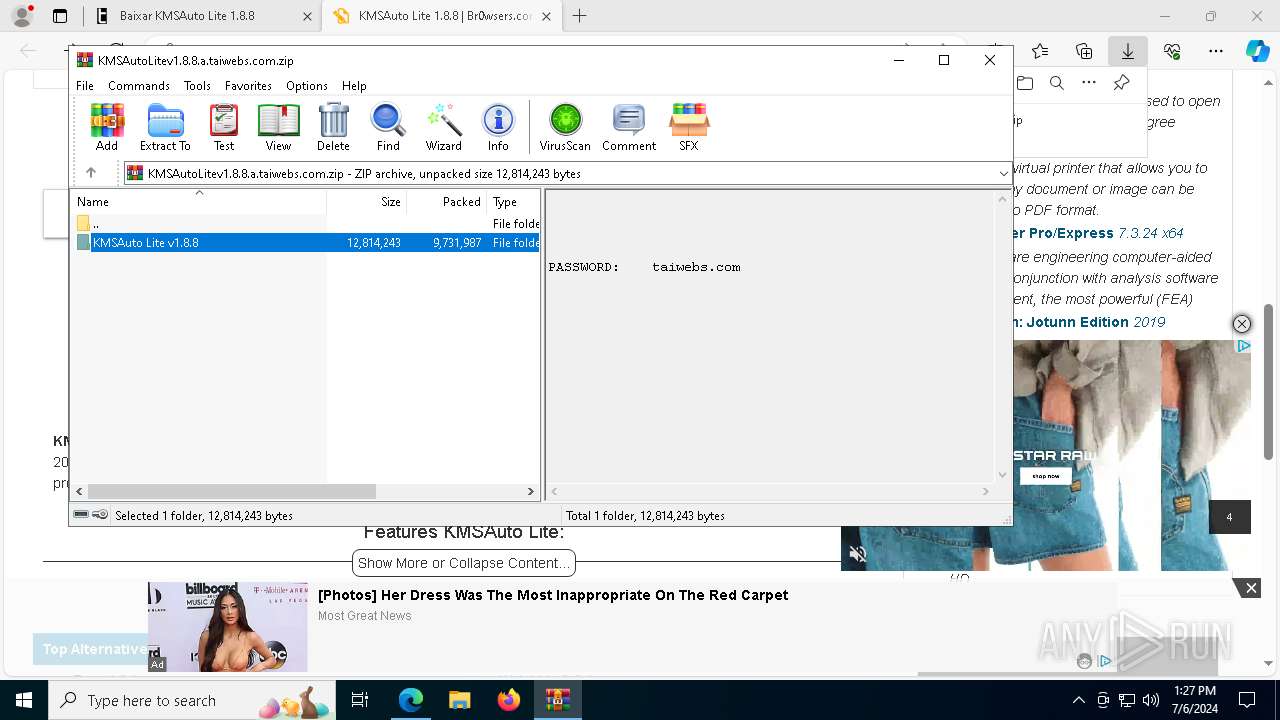This screenshot has height=720, width=1280.
Task: Open Help menu
Action: tap(354, 86)
